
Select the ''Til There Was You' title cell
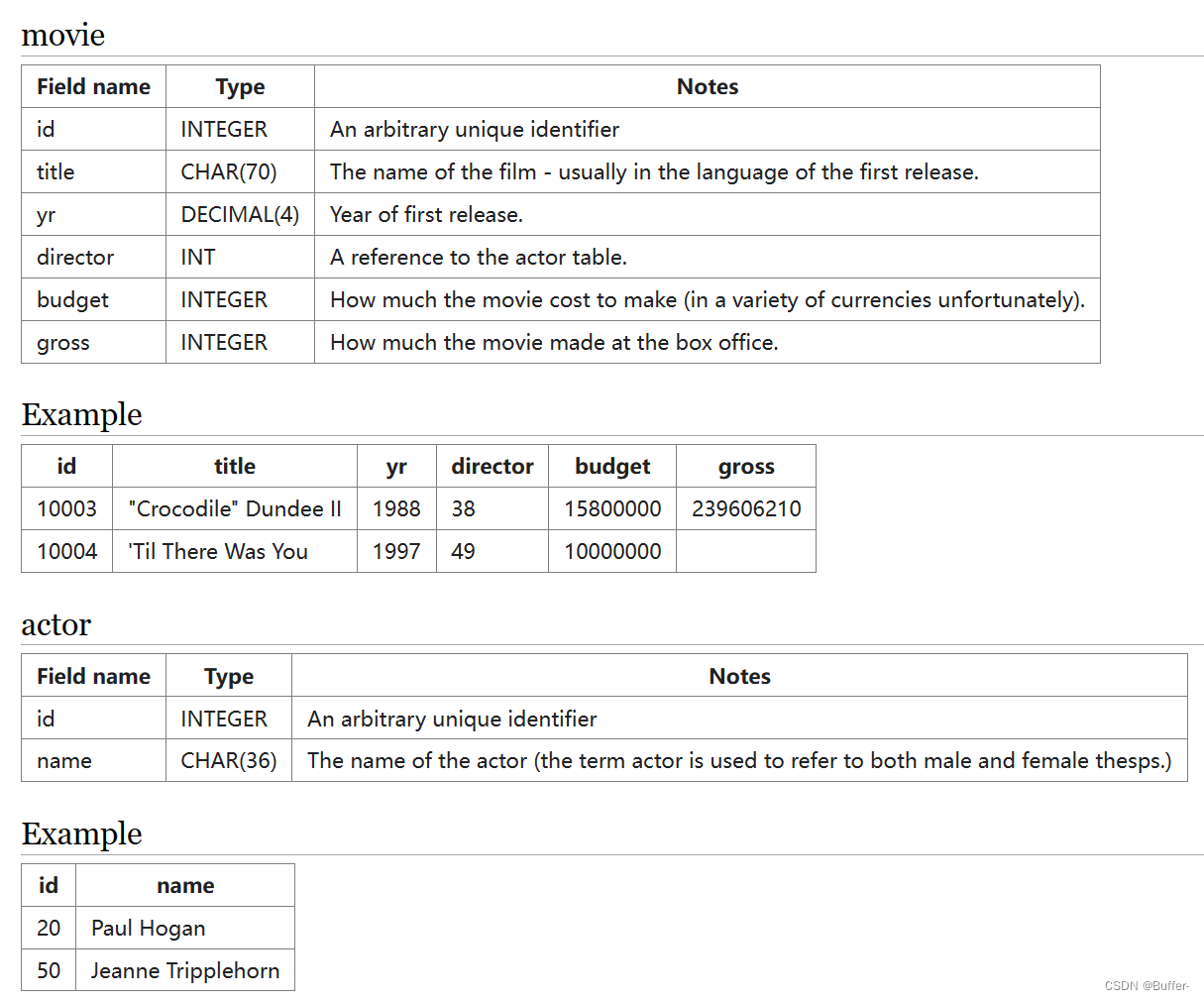tap(235, 551)
